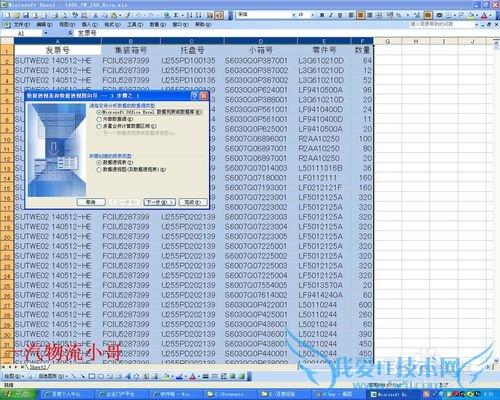Open the font name dropdown

tap(294, 15)
